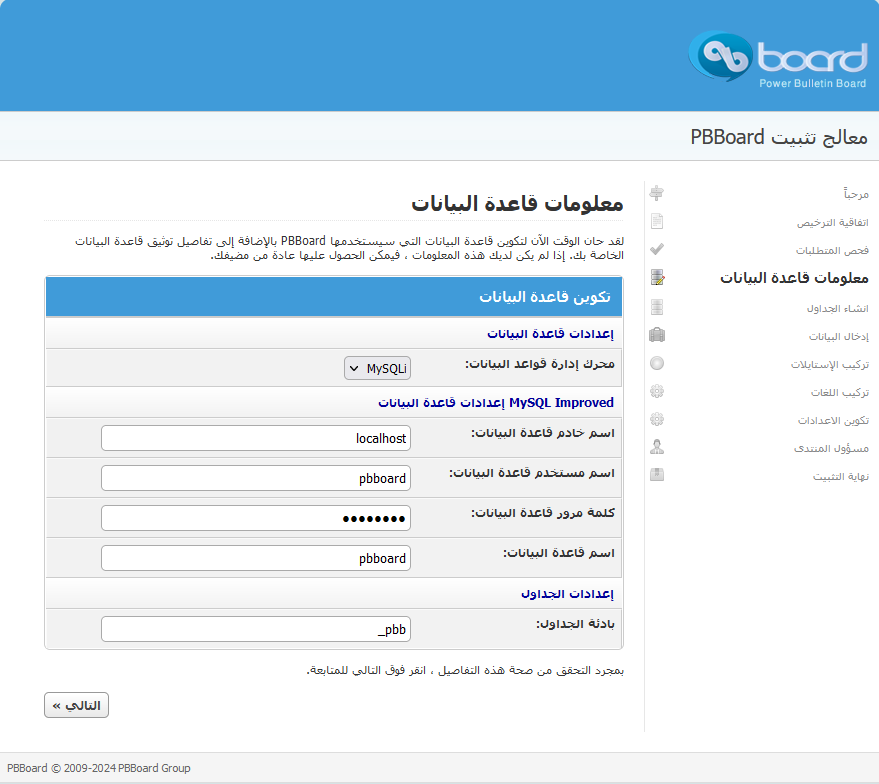Click the Power Bulletin Board tagline
This screenshot has height=784, width=879.
[x=812, y=83]
